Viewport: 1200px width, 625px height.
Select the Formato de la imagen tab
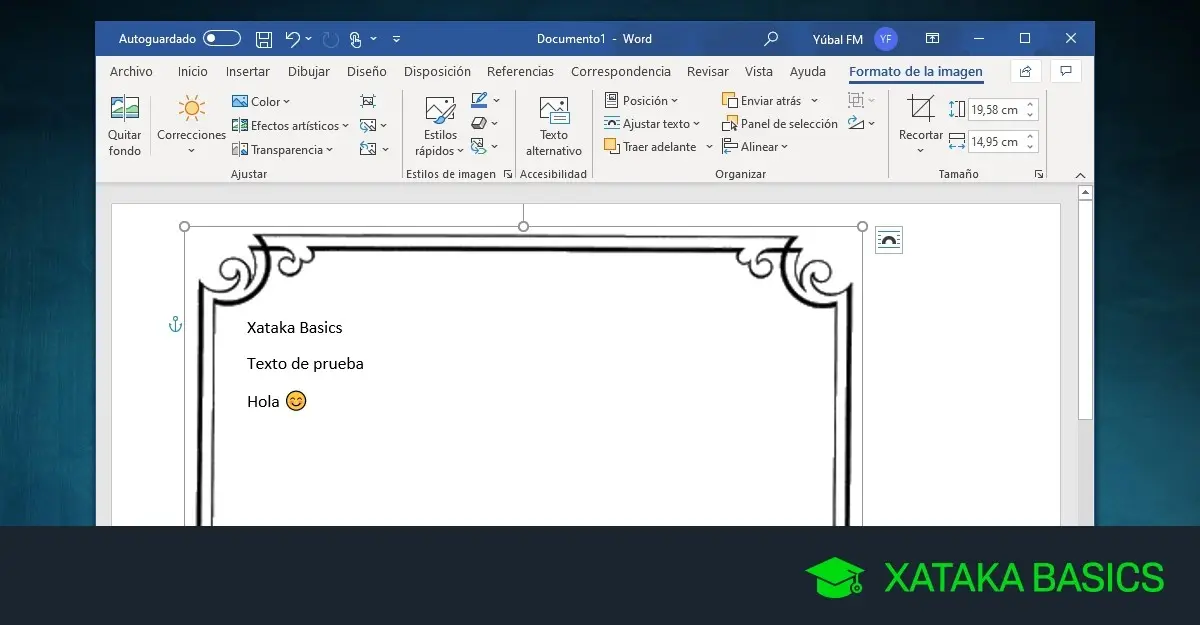pos(916,71)
